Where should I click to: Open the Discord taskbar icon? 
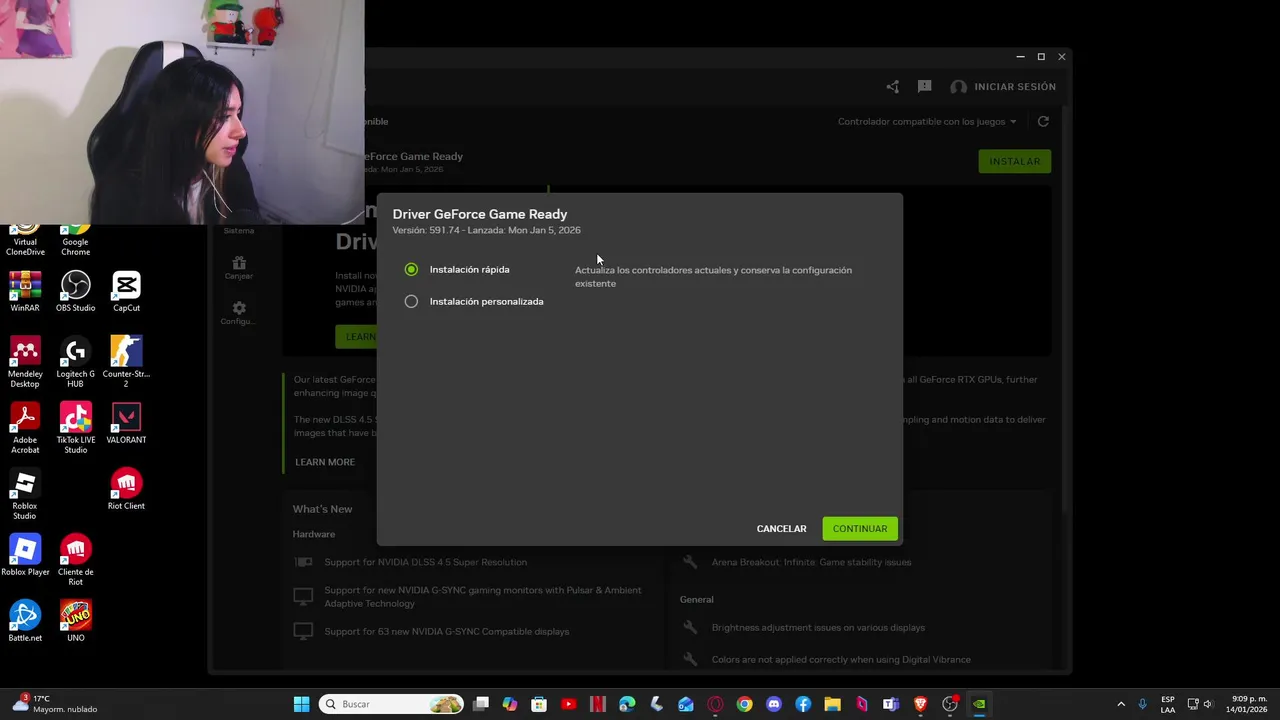point(773,704)
